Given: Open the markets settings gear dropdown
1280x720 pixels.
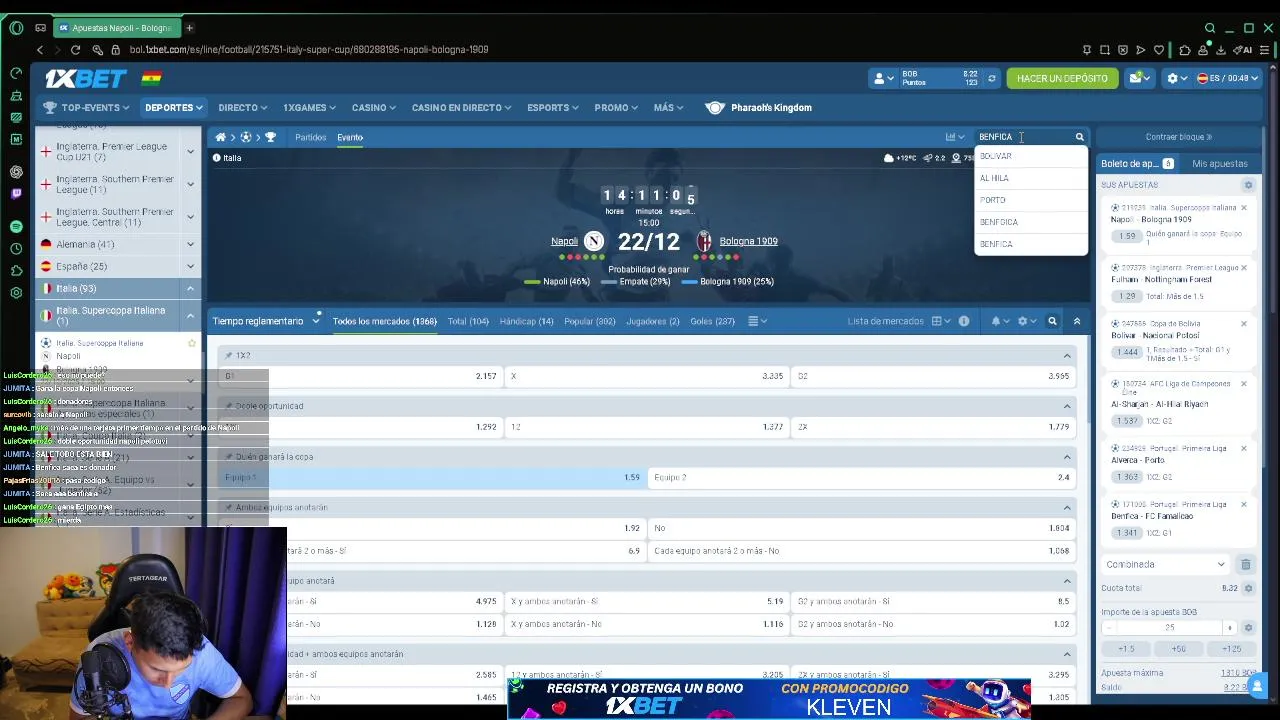Looking at the screenshot, I should tap(1026, 321).
